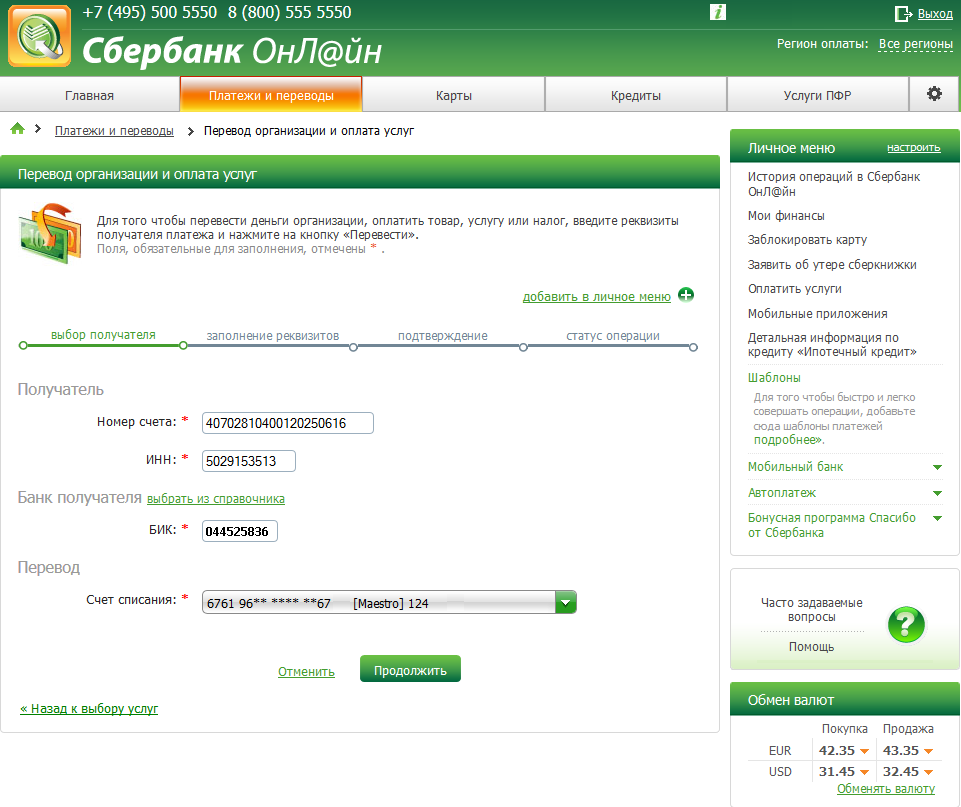961x807 pixels.
Task: Select Оплатить услуги in personal menu
Action: tap(794, 289)
